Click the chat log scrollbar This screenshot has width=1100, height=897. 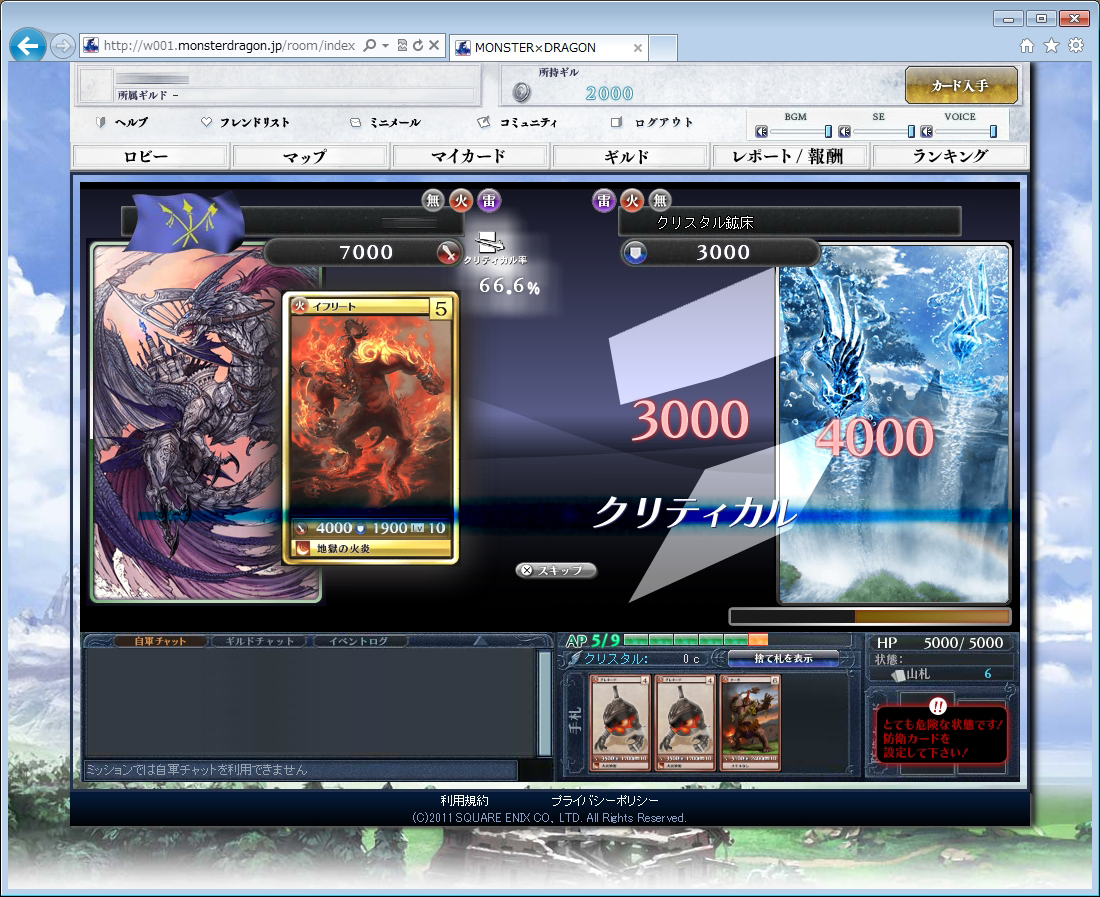click(x=544, y=703)
